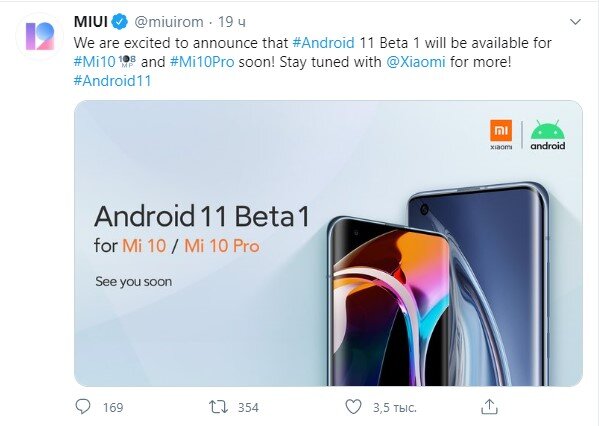Click the blue verified badge next to MIUI
The height and width of the screenshot is (426, 599).
[x=120, y=22]
